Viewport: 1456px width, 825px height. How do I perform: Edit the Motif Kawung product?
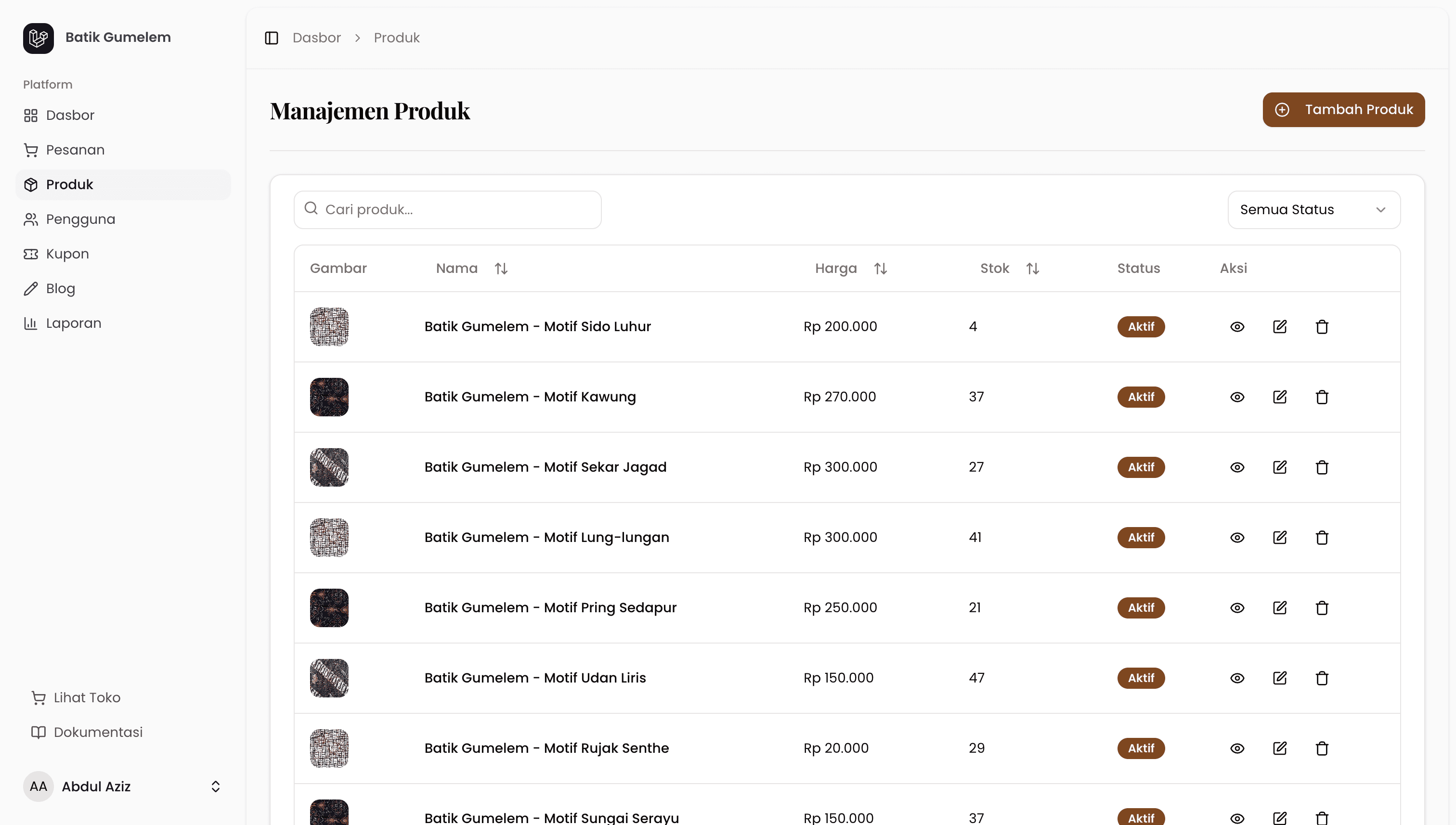1280,397
